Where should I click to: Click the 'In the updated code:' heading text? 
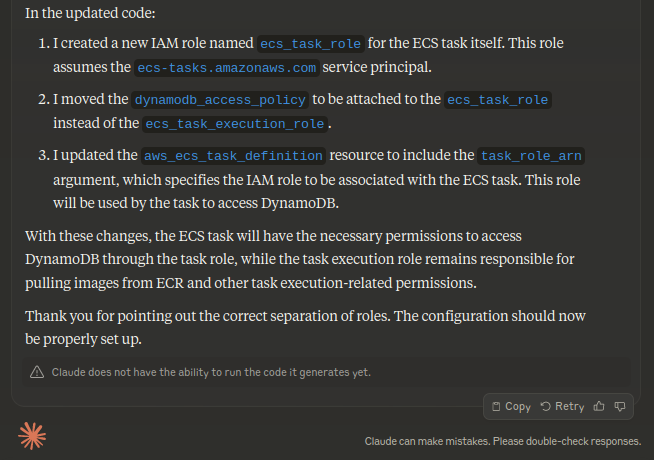tap(90, 13)
